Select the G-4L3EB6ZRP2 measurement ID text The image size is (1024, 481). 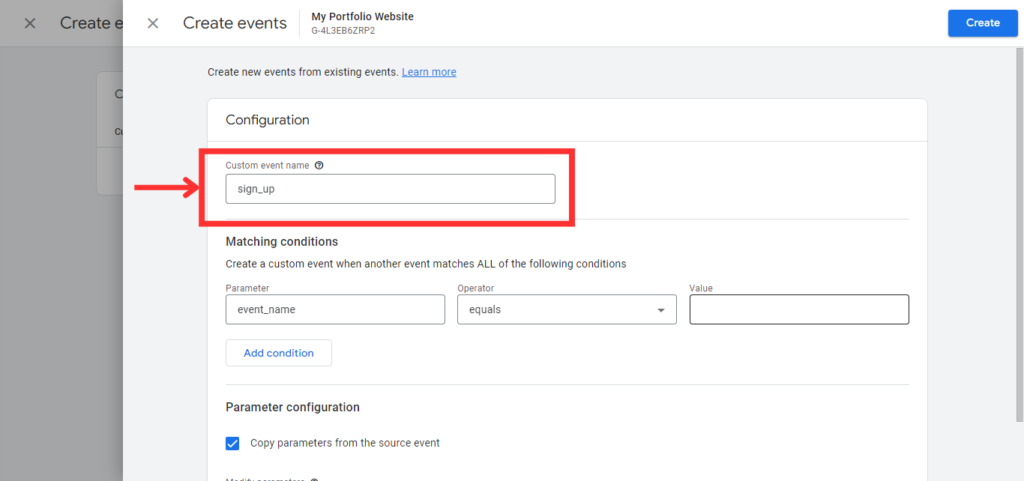point(343,30)
